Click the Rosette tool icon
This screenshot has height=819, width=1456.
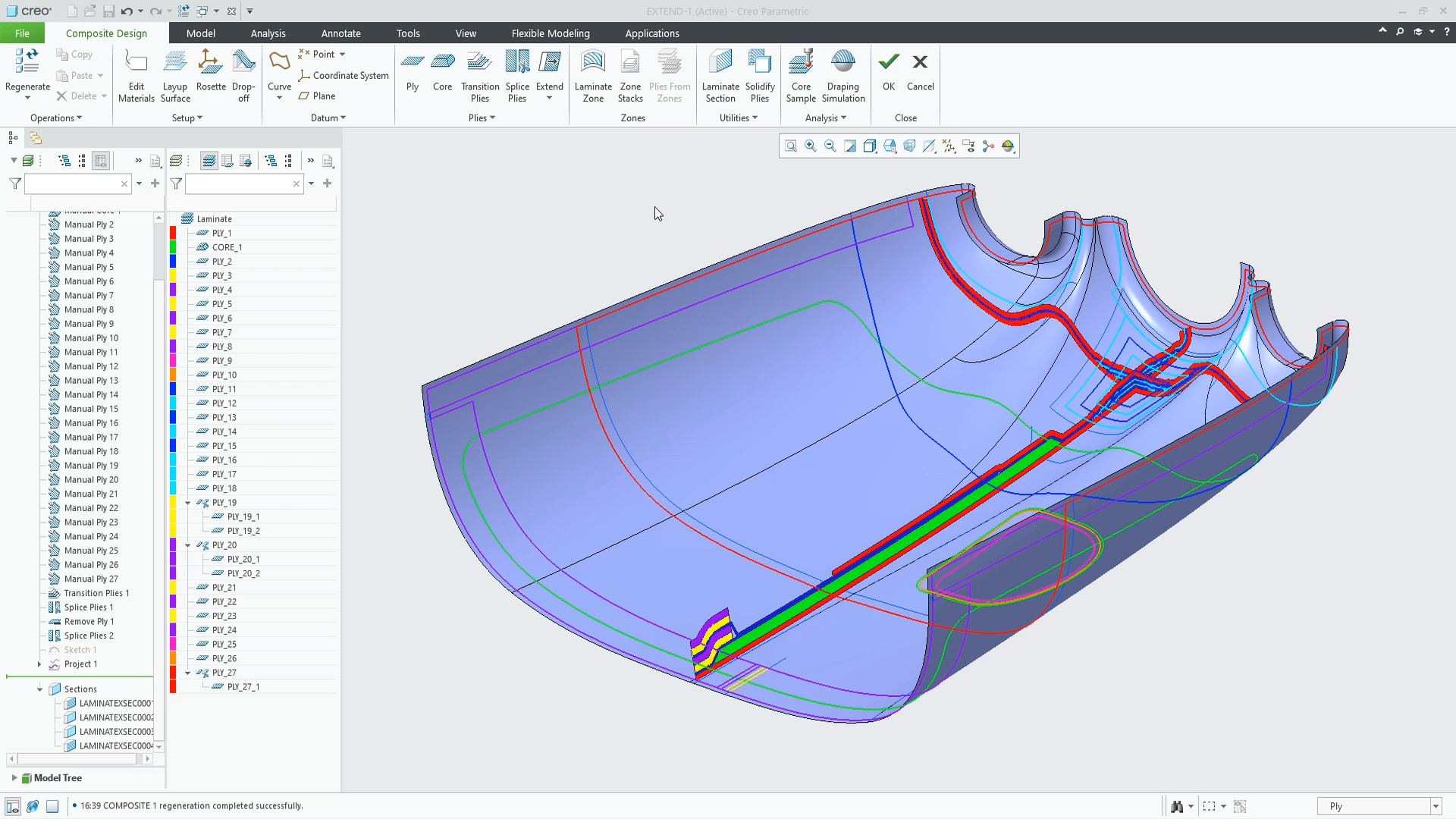click(x=211, y=61)
